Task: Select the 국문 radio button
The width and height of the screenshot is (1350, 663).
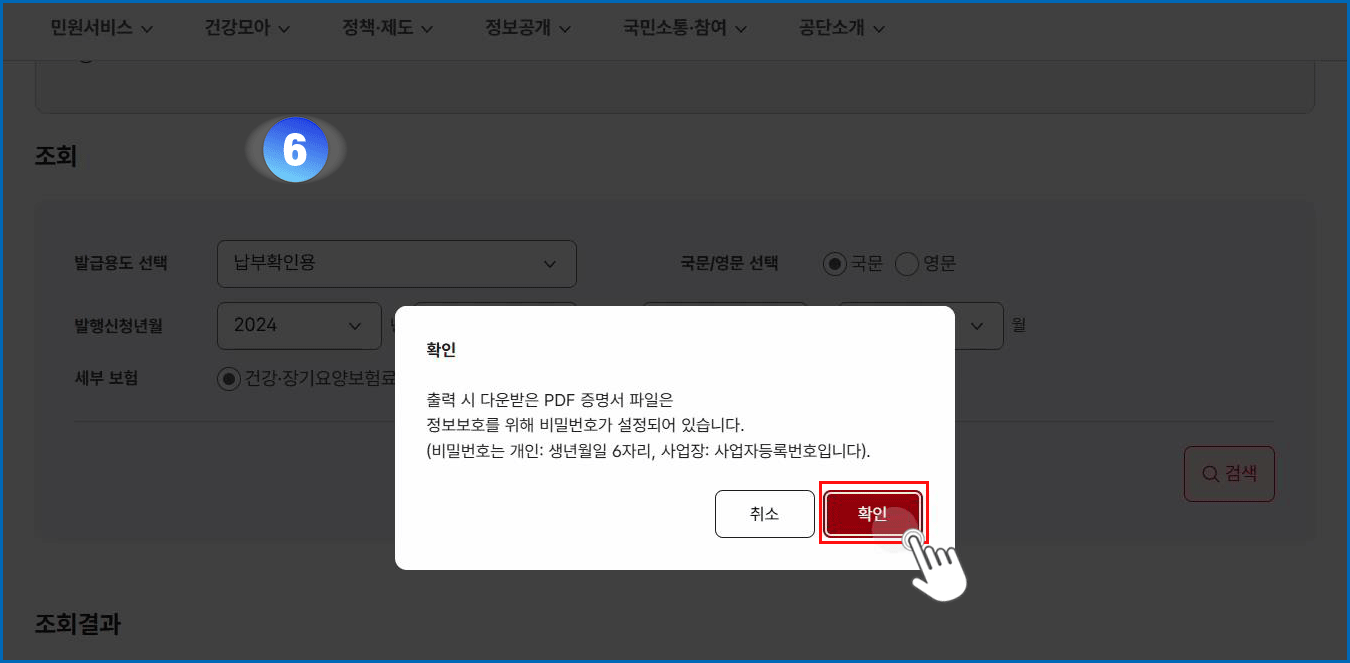Action: [835, 264]
